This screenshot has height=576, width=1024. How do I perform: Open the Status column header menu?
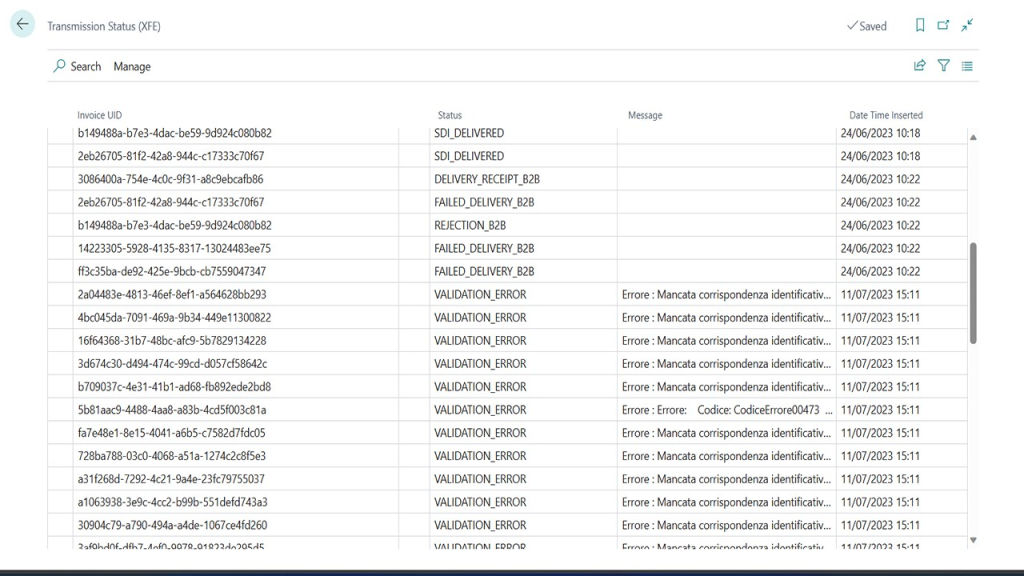tap(450, 115)
